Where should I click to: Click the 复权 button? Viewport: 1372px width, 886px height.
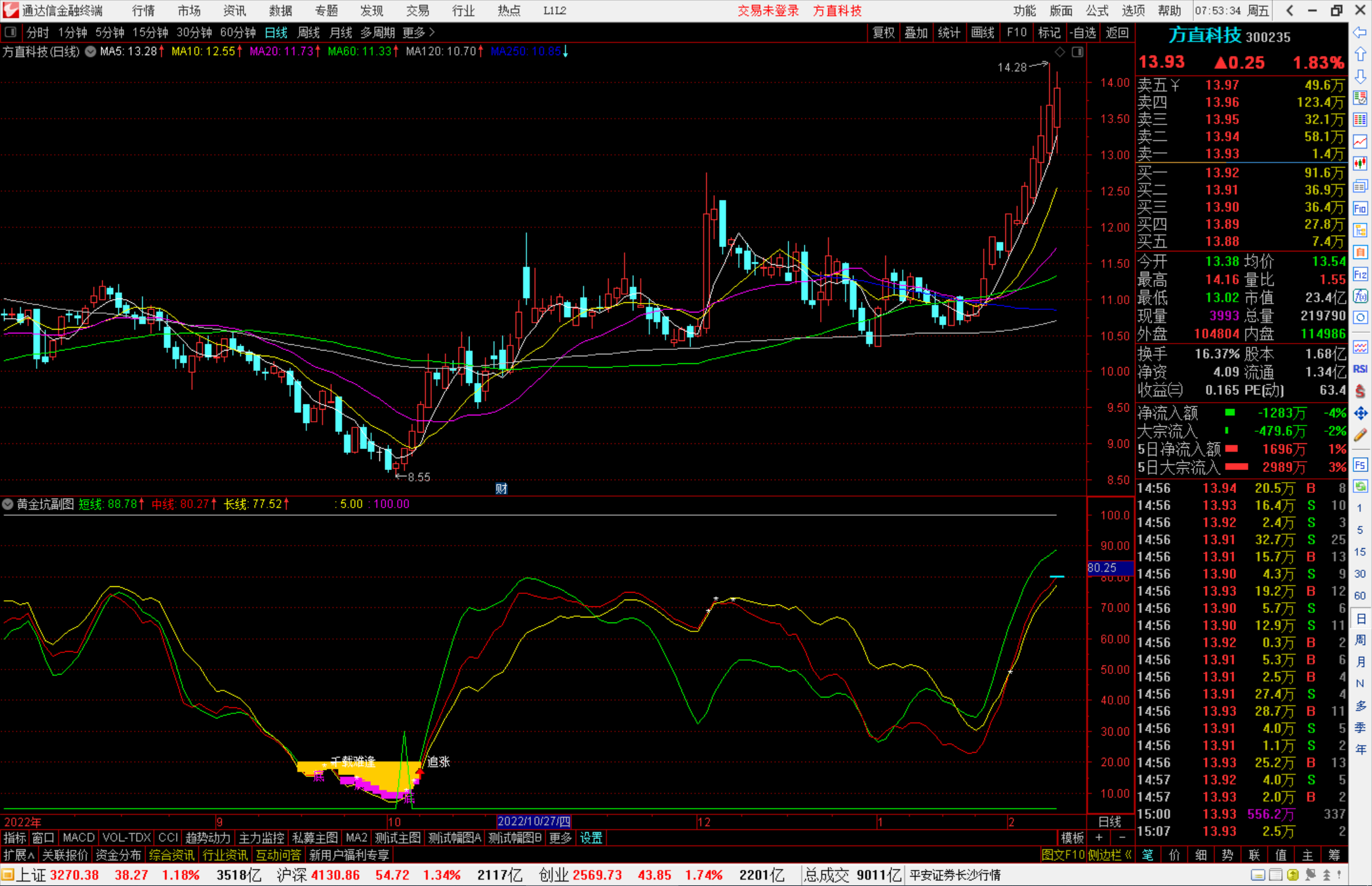(883, 32)
